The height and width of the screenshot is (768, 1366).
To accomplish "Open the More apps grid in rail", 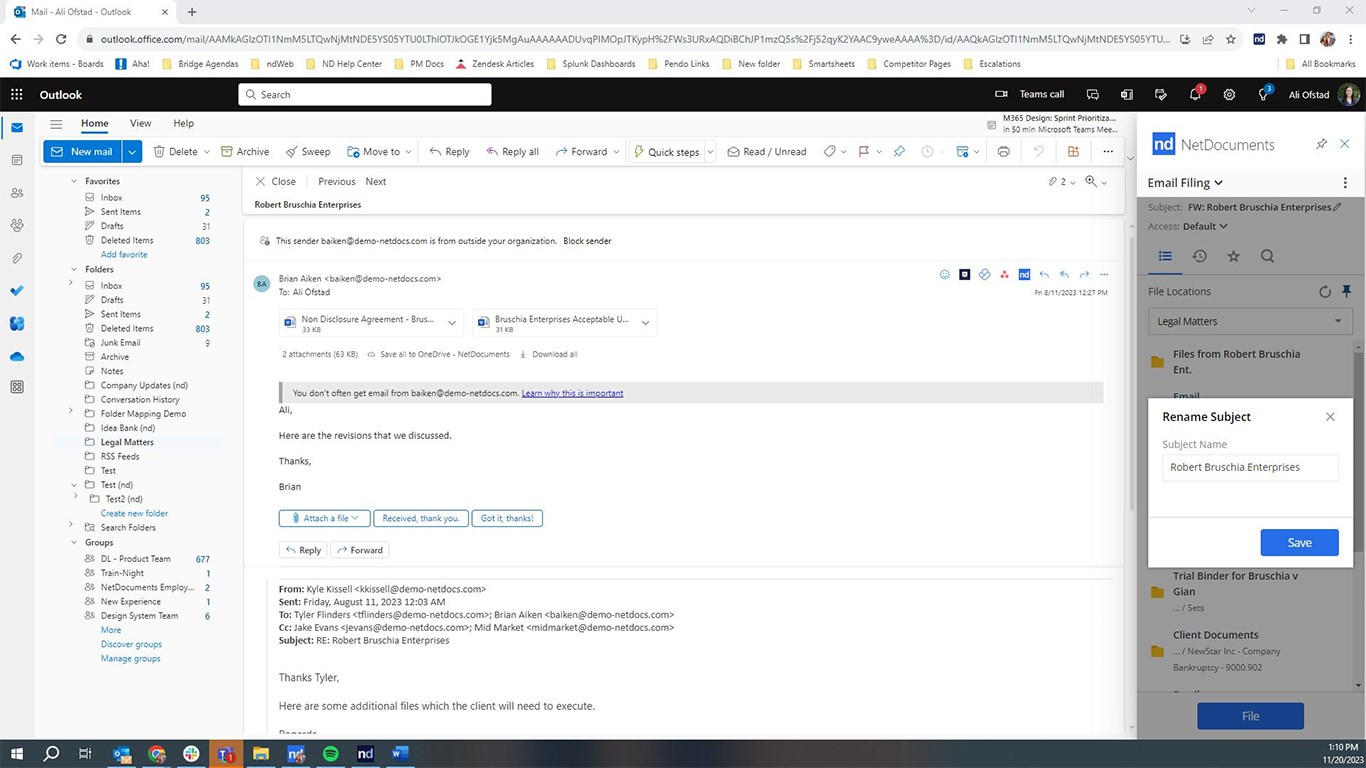I will (17, 387).
